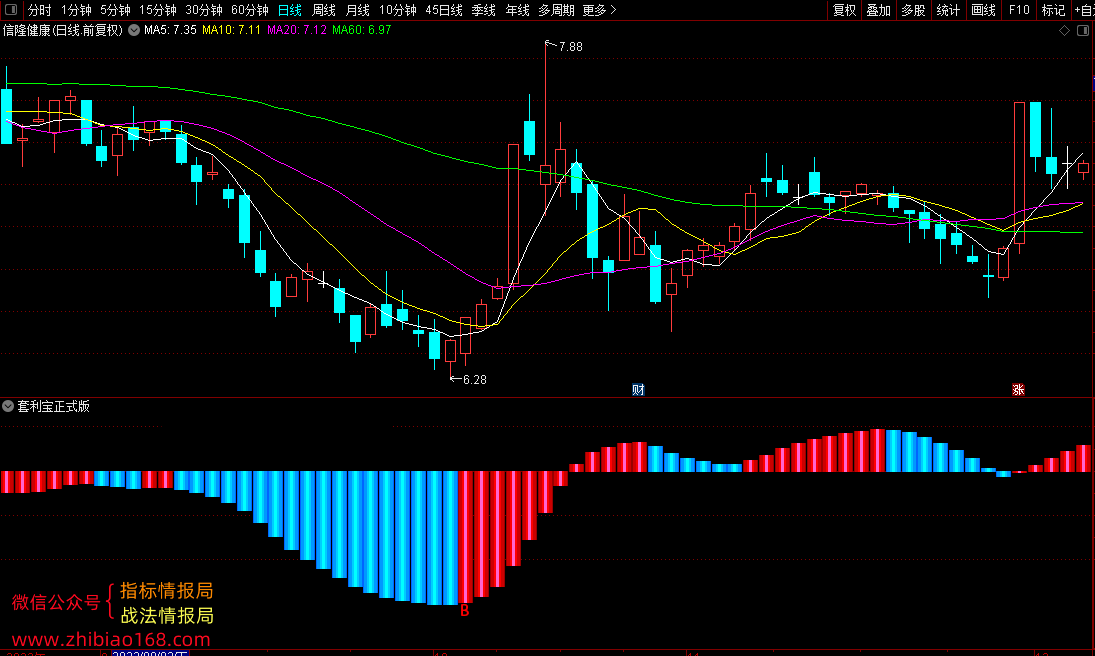This screenshot has width=1095, height=656.
Task: Click the 涨 limit-up event marker
Action: point(1018,390)
